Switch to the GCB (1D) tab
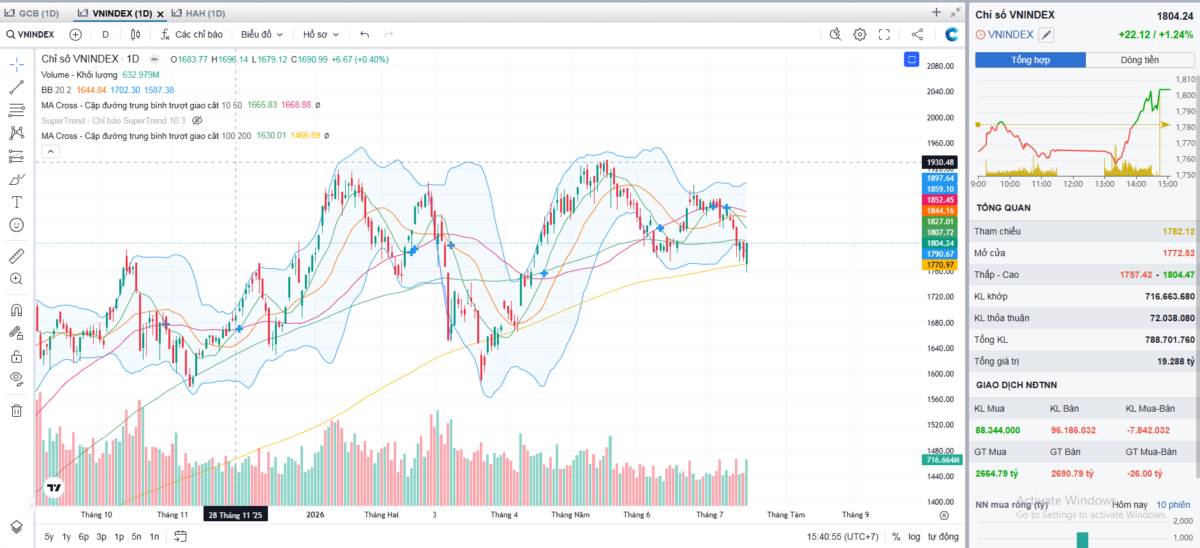 point(33,13)
